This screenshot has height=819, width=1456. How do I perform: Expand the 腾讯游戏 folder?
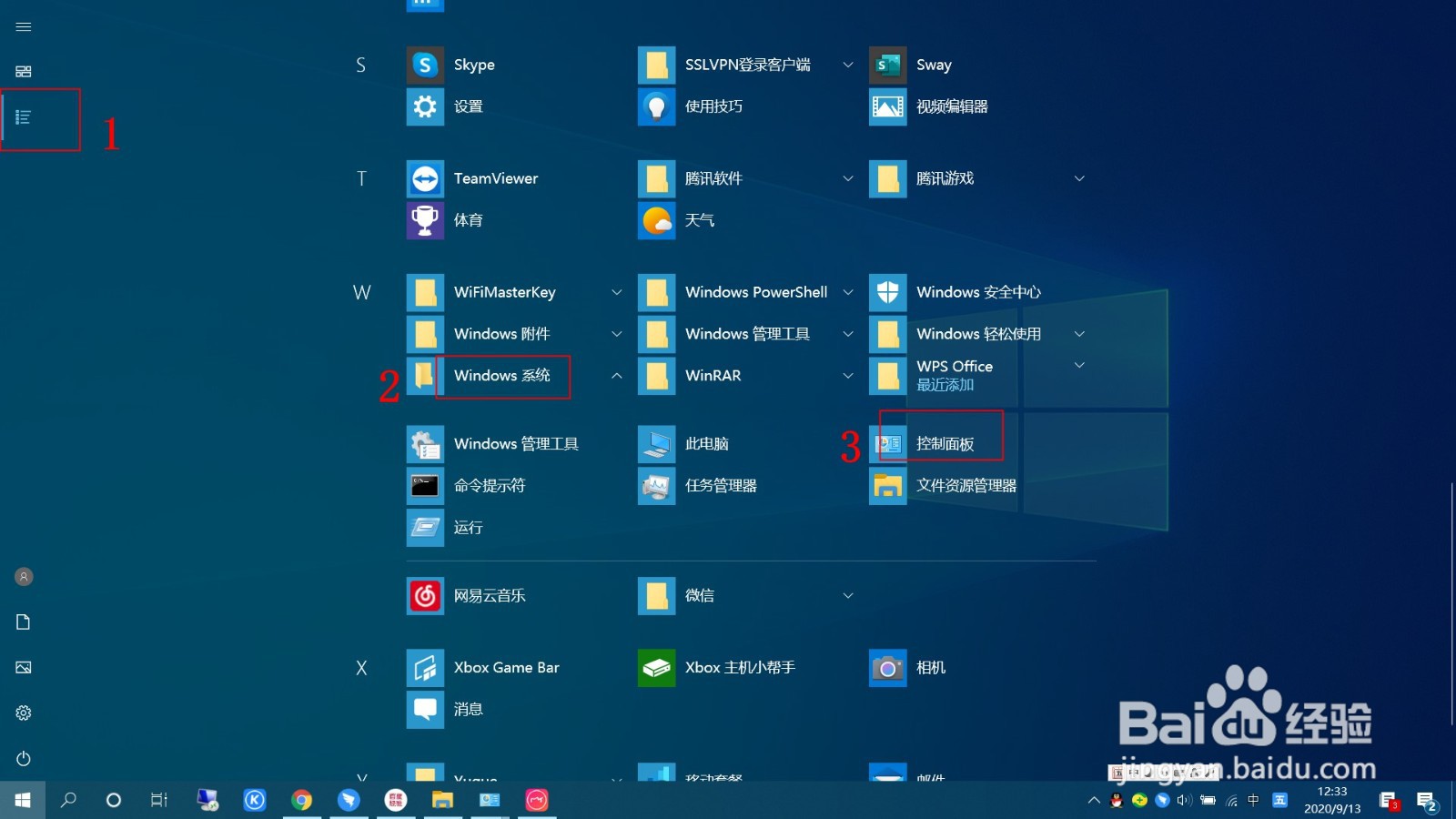1079,178
